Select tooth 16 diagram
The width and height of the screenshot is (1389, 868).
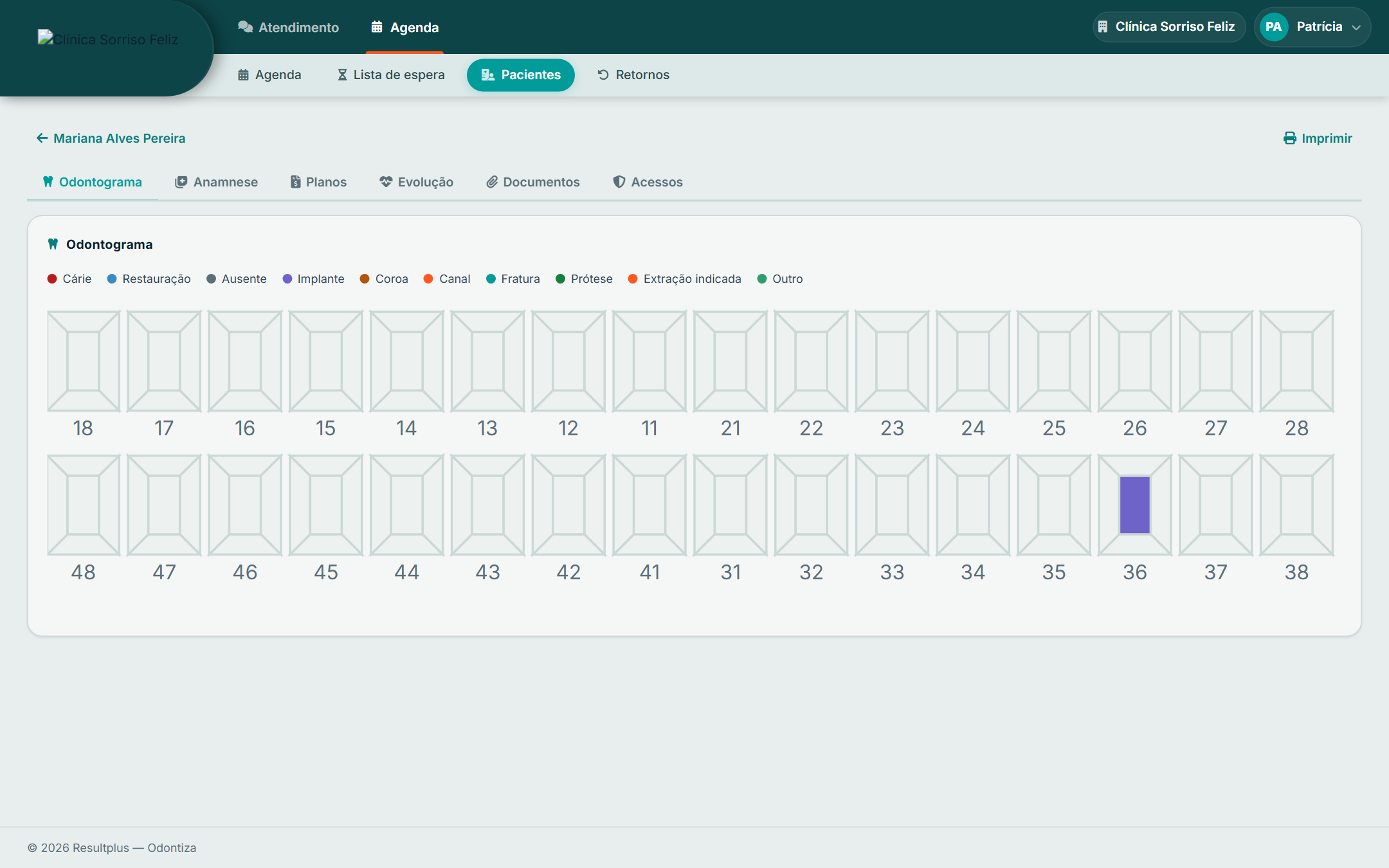point(245,361)
